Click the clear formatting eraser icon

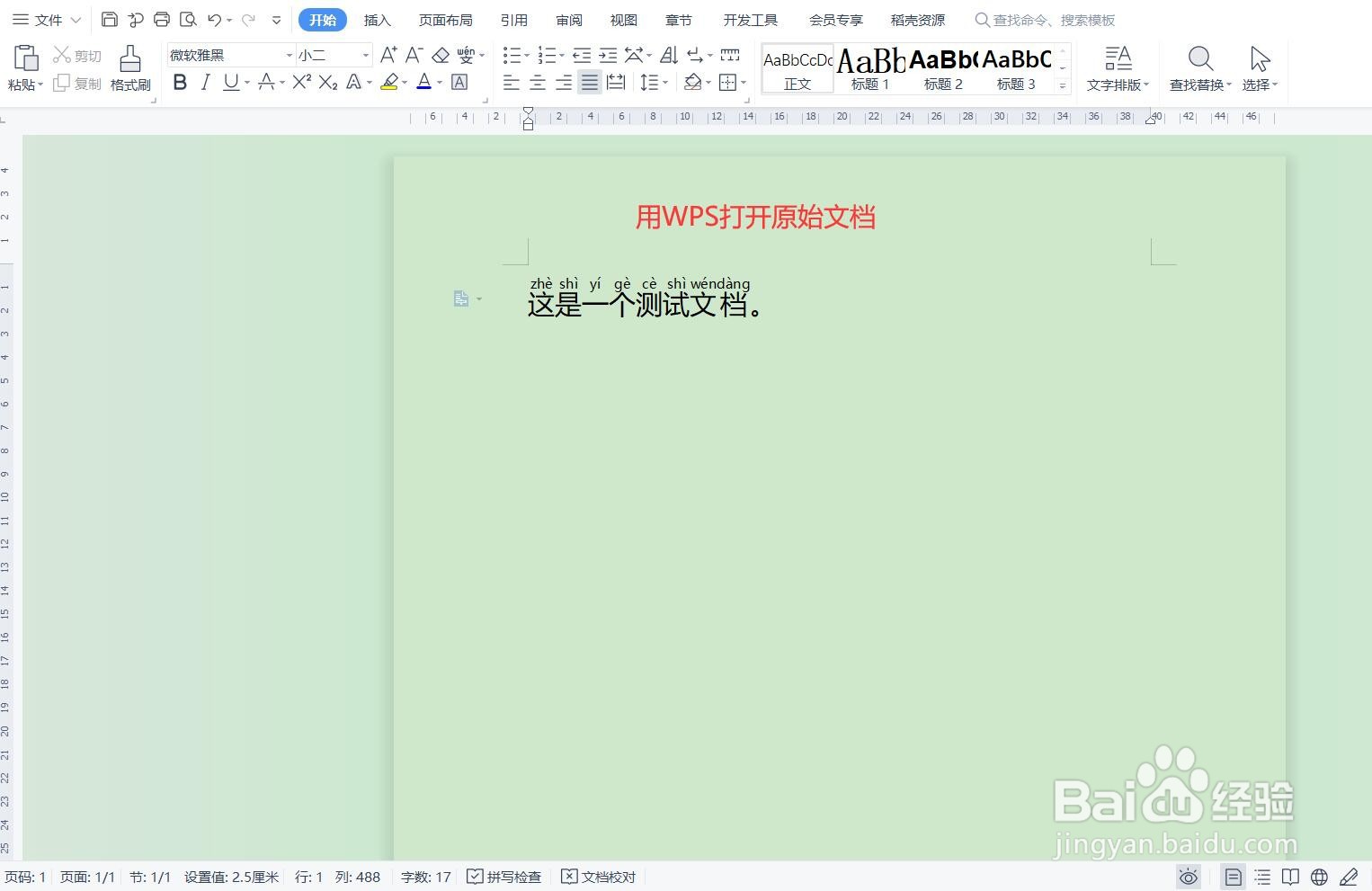pyautogui.click(x=441, y=56)
